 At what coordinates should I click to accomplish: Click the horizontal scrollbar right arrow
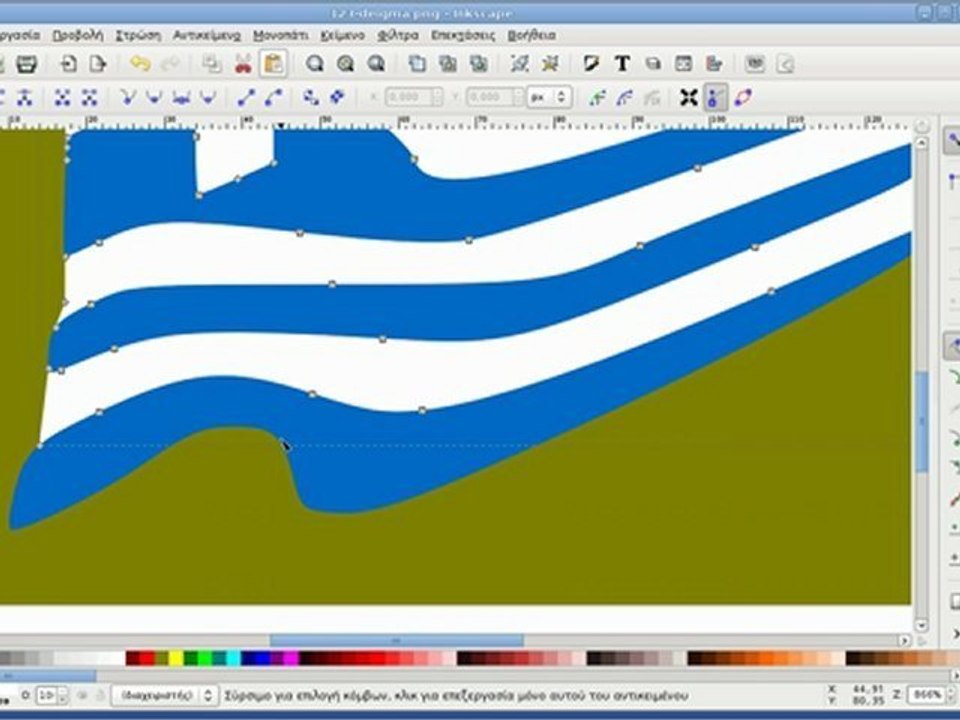905,640
